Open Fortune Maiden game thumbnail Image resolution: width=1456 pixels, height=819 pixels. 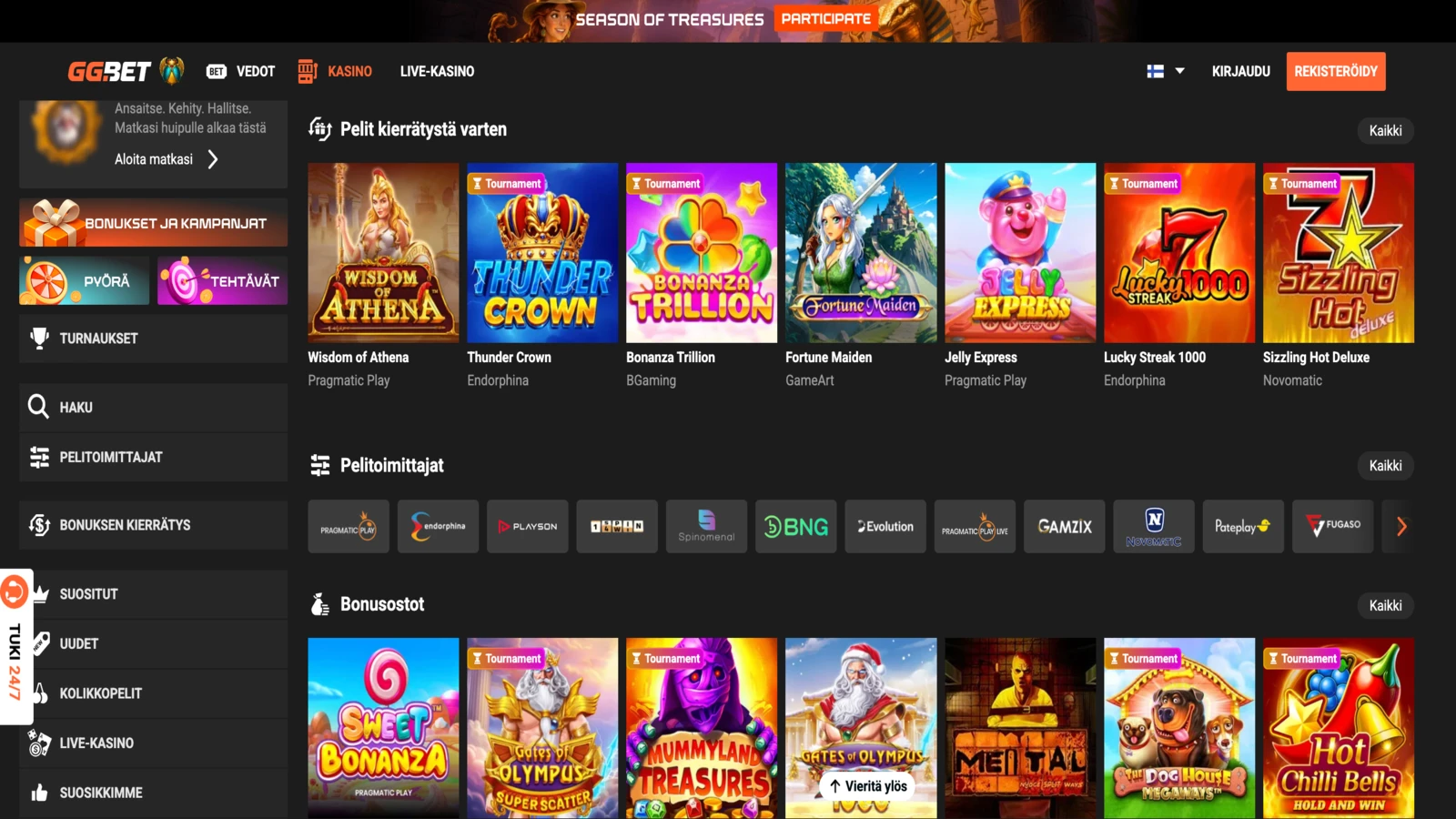(x=861, y=253)
